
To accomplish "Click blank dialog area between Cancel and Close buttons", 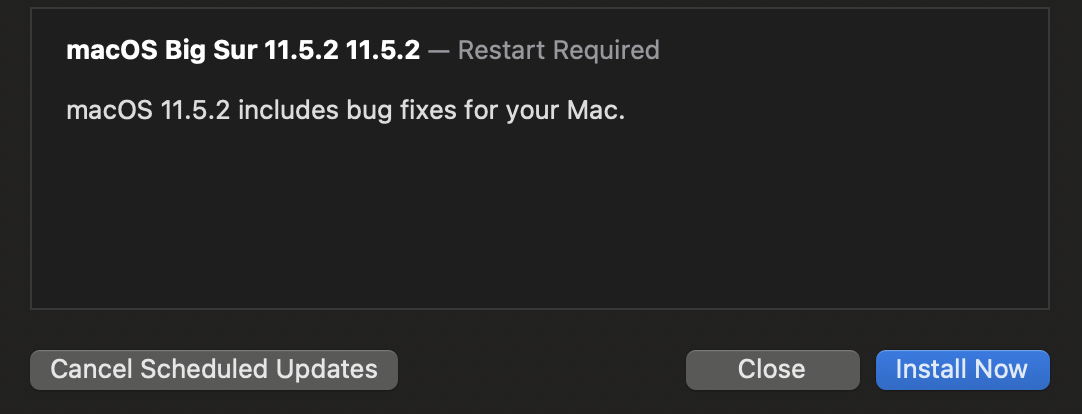I will 540,369.
